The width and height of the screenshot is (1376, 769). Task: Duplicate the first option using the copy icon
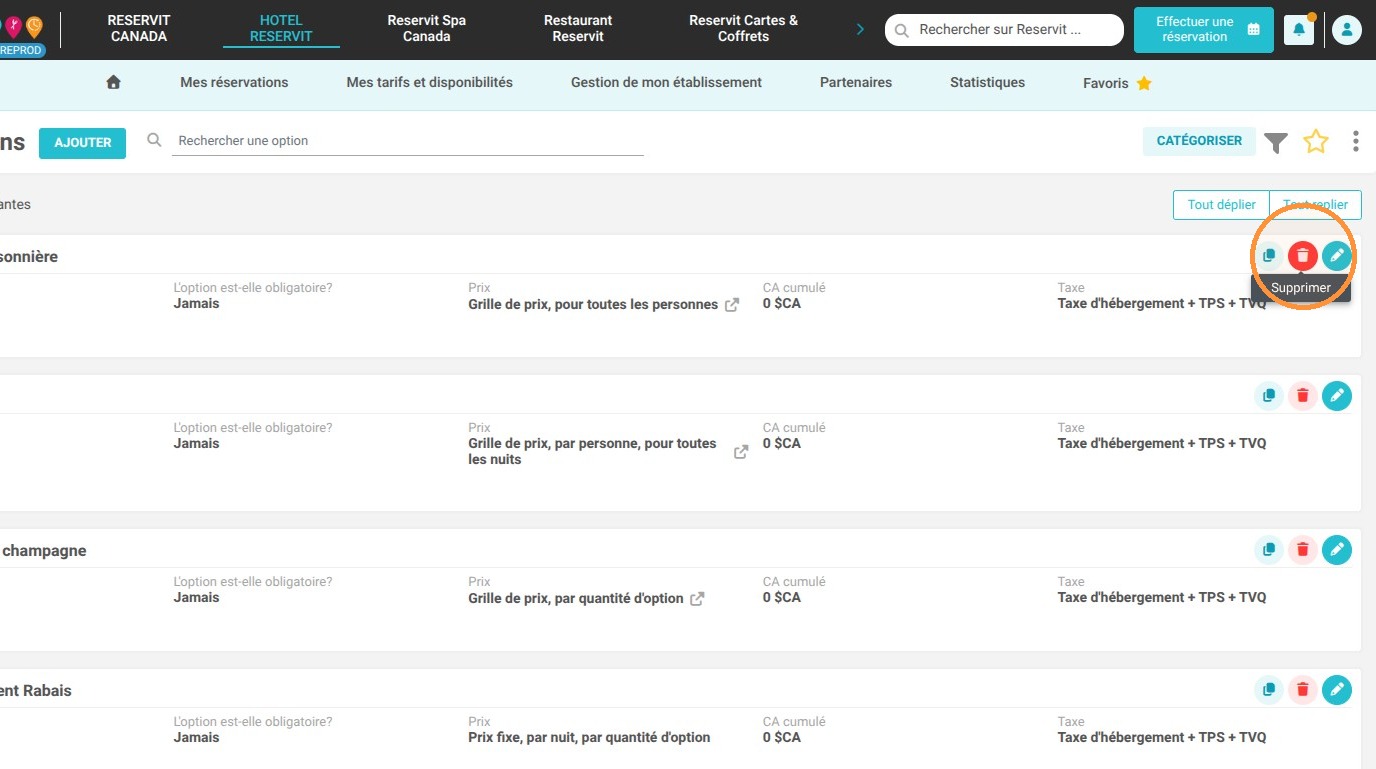(x=1269, y=256)
